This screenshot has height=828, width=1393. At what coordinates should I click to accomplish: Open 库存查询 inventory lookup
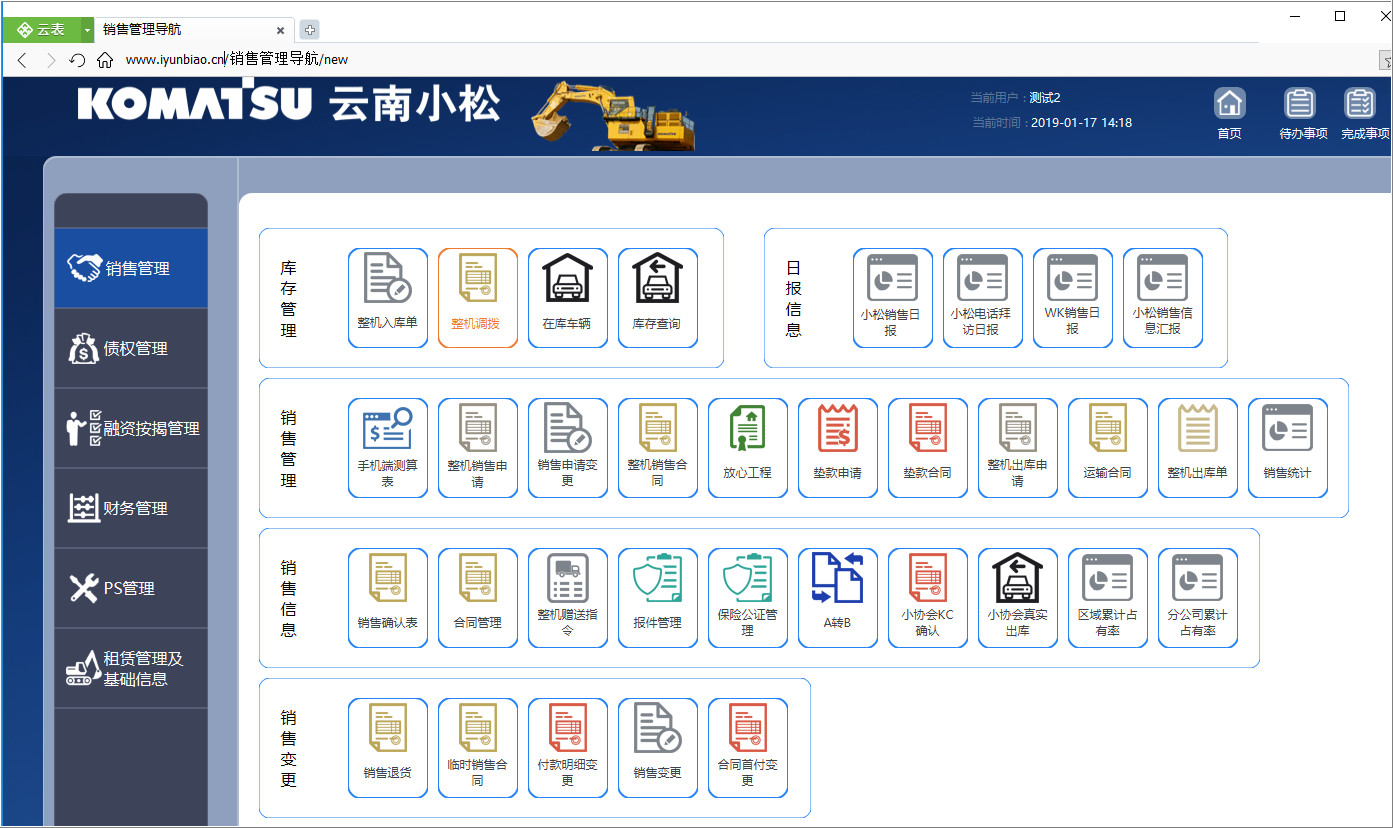click(x=658, y=298)
